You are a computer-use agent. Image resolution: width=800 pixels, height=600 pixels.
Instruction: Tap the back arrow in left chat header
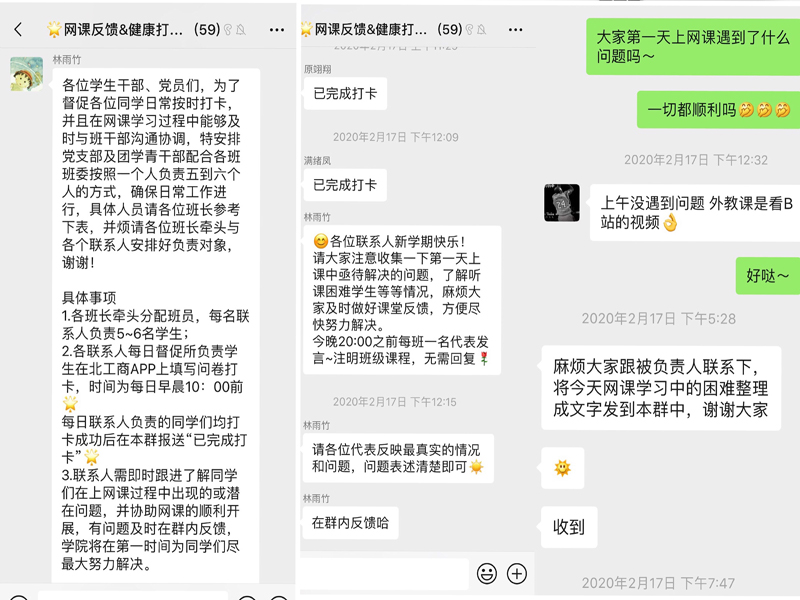point(18,30)
